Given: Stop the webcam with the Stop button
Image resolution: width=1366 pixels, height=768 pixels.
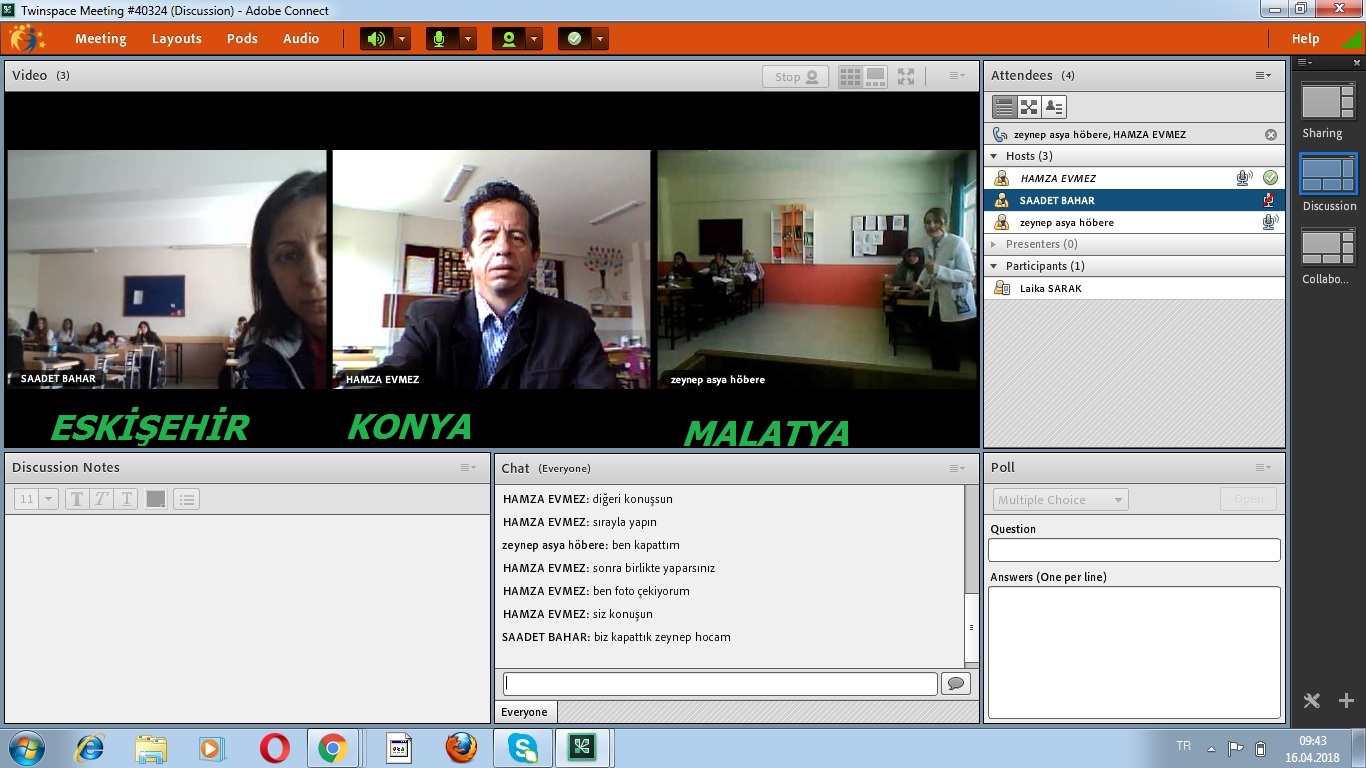Looking at the screenshot, I should coord(795,77).
